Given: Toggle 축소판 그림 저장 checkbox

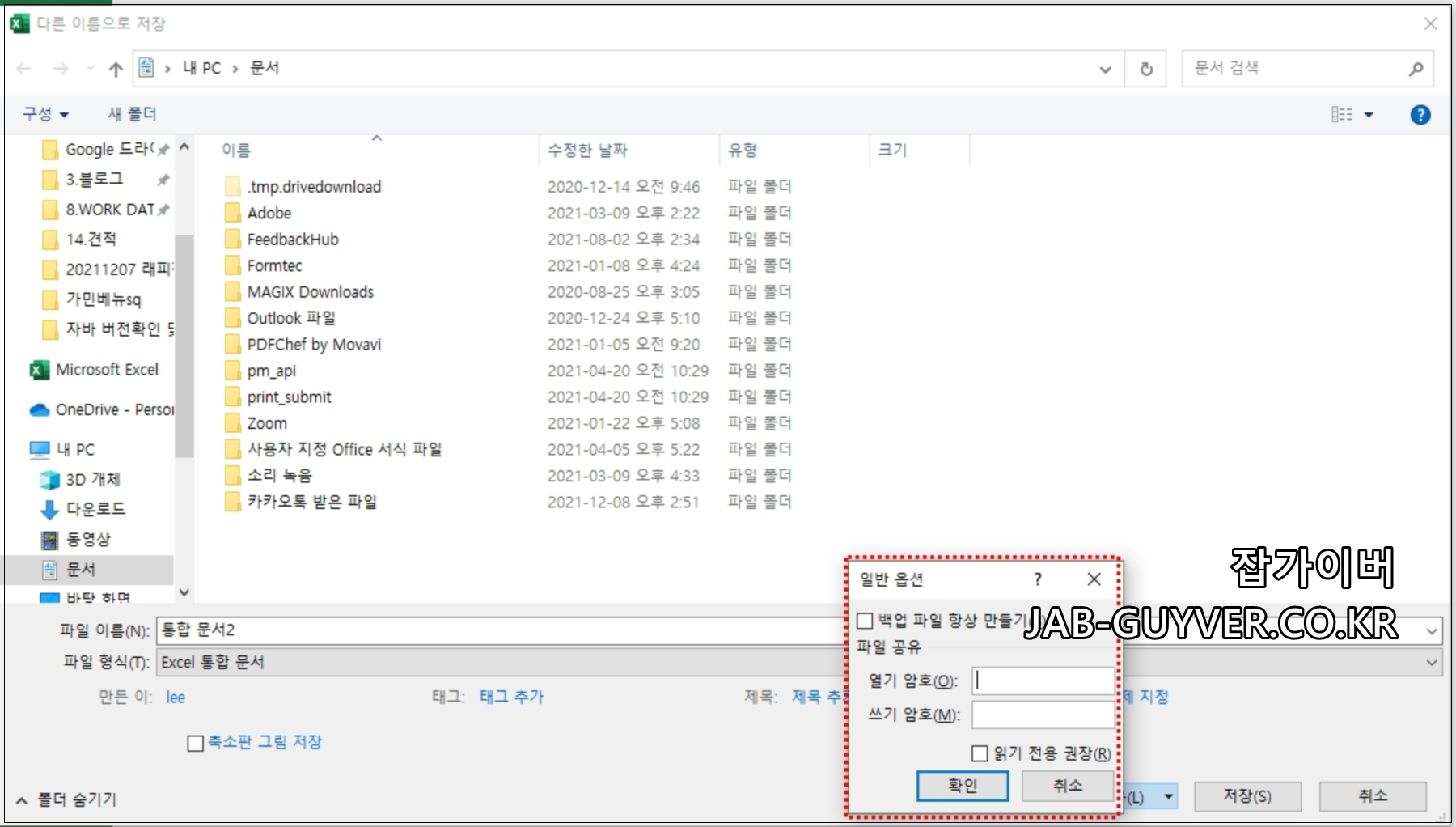Looking at the screenshot, I should [x=195, y=743].
